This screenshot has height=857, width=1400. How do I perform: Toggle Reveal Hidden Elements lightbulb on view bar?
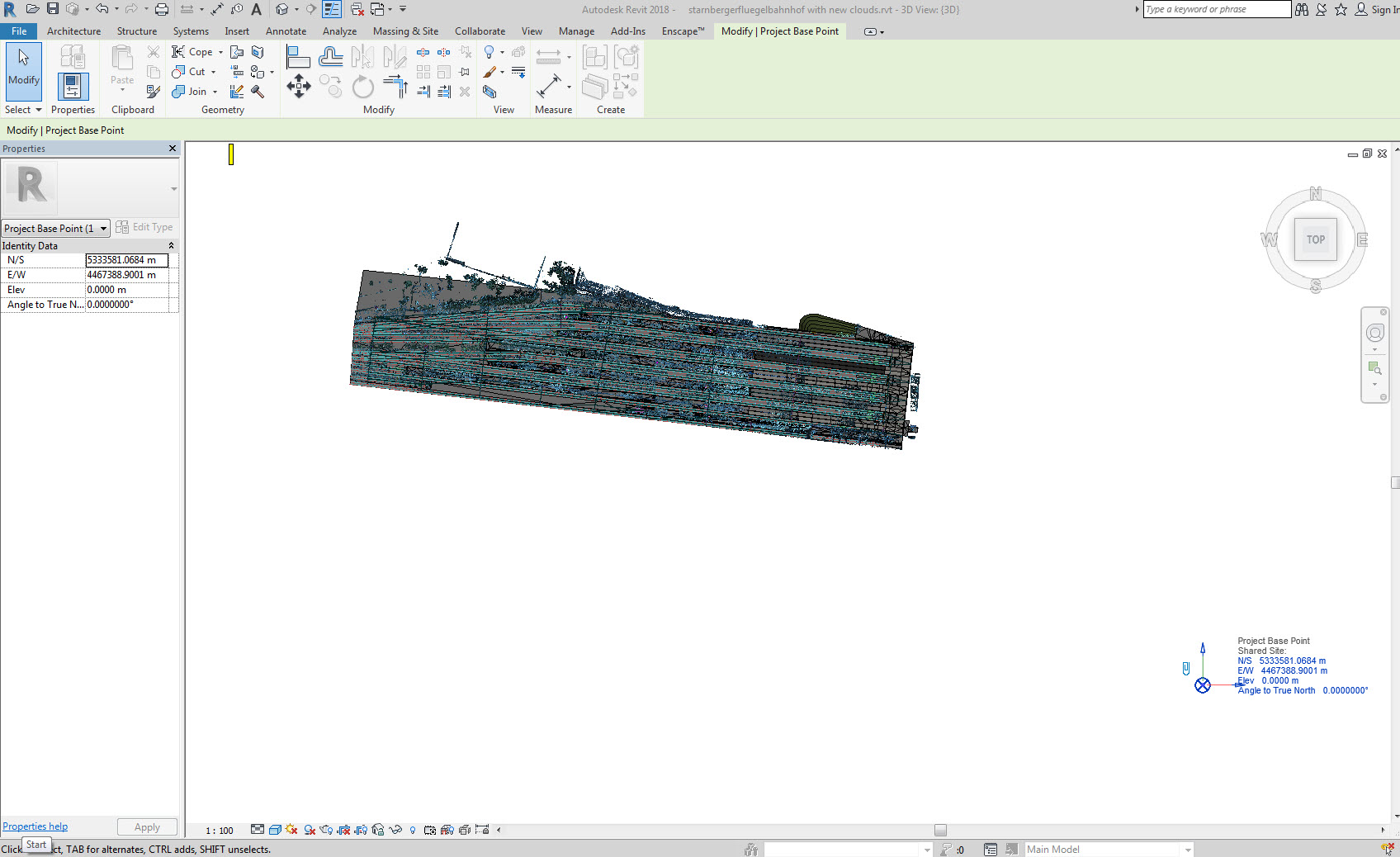[x=413, y=830]
